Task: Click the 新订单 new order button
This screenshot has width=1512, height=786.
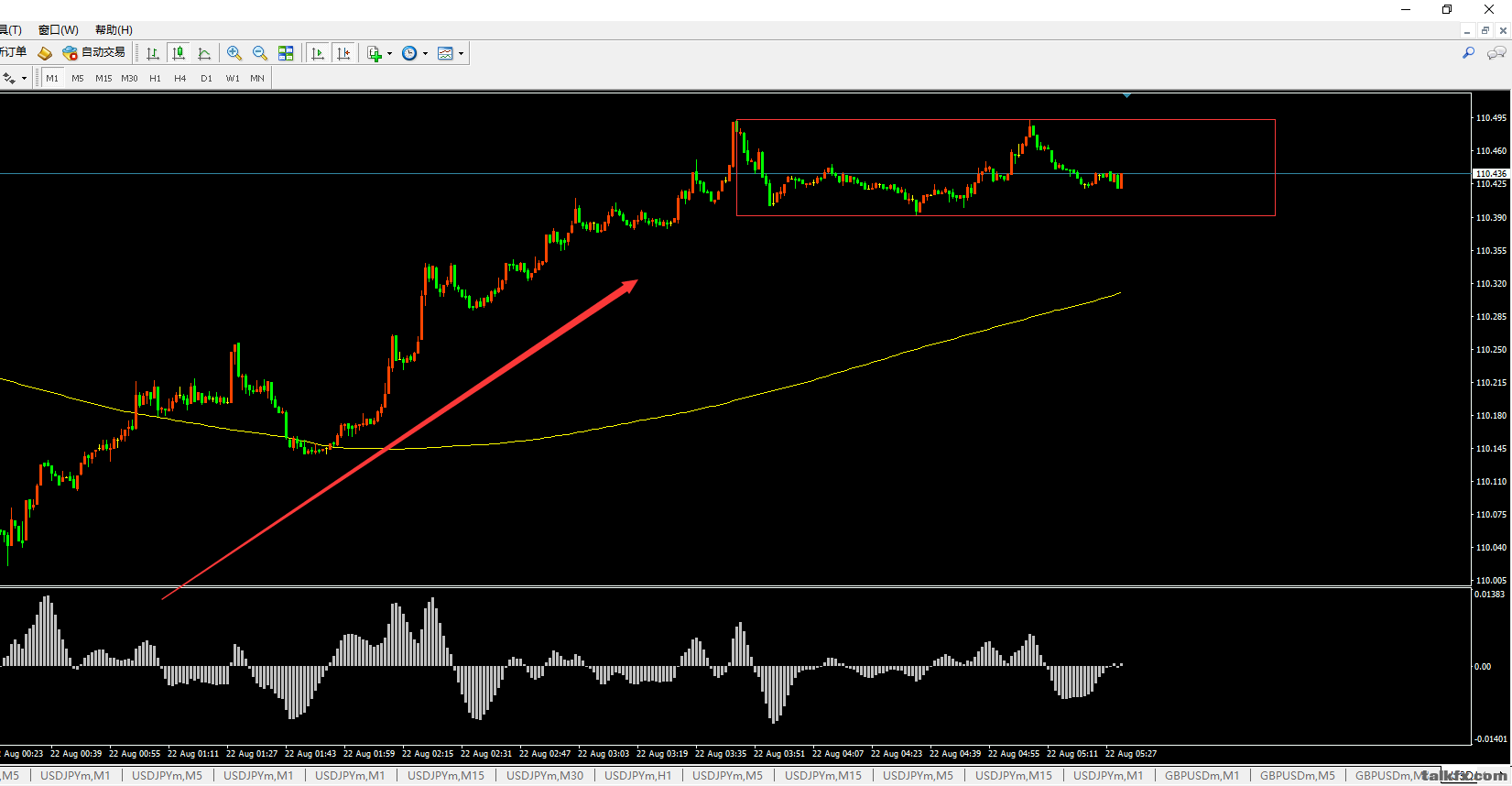Action: tap(13, 52)
